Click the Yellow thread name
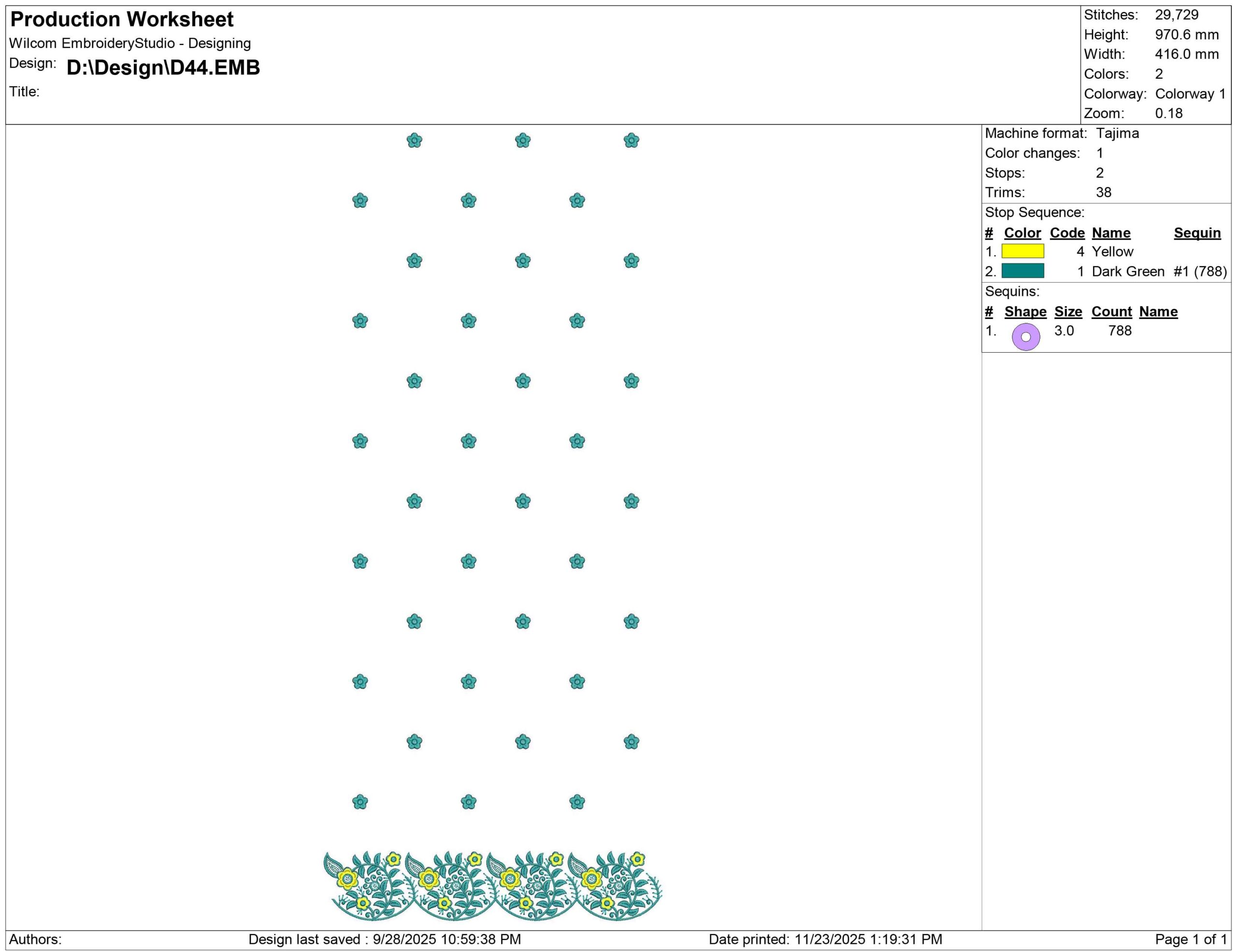1237x952 pixels. click(x=1112, y=251)
